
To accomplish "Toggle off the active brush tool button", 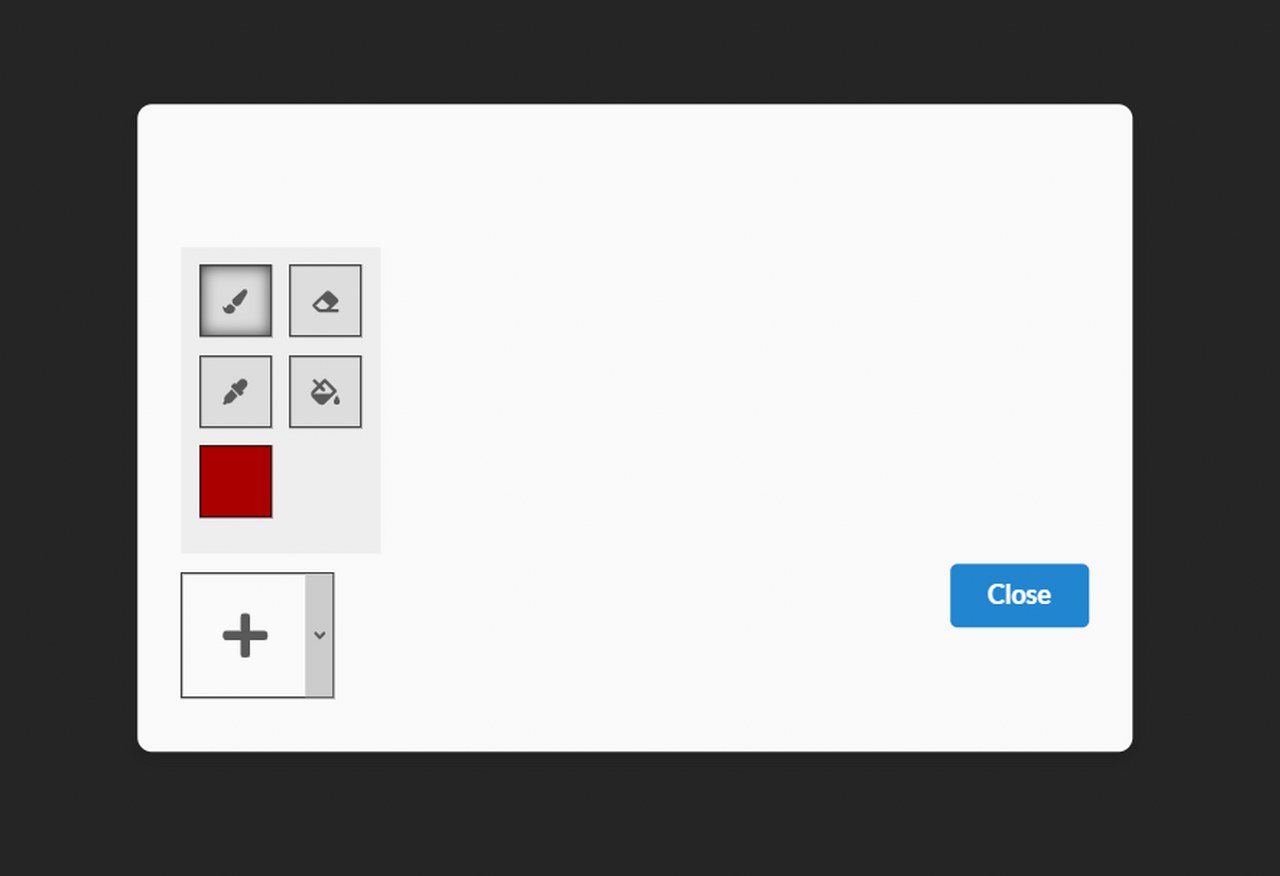I will (x=235, y=300).
